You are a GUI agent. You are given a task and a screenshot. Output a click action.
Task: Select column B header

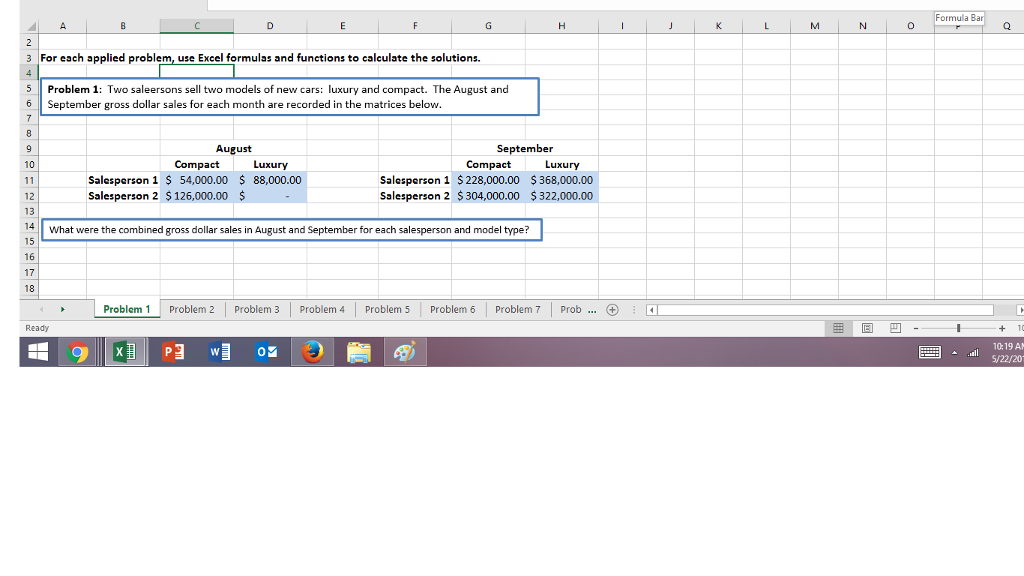[123, 26]
